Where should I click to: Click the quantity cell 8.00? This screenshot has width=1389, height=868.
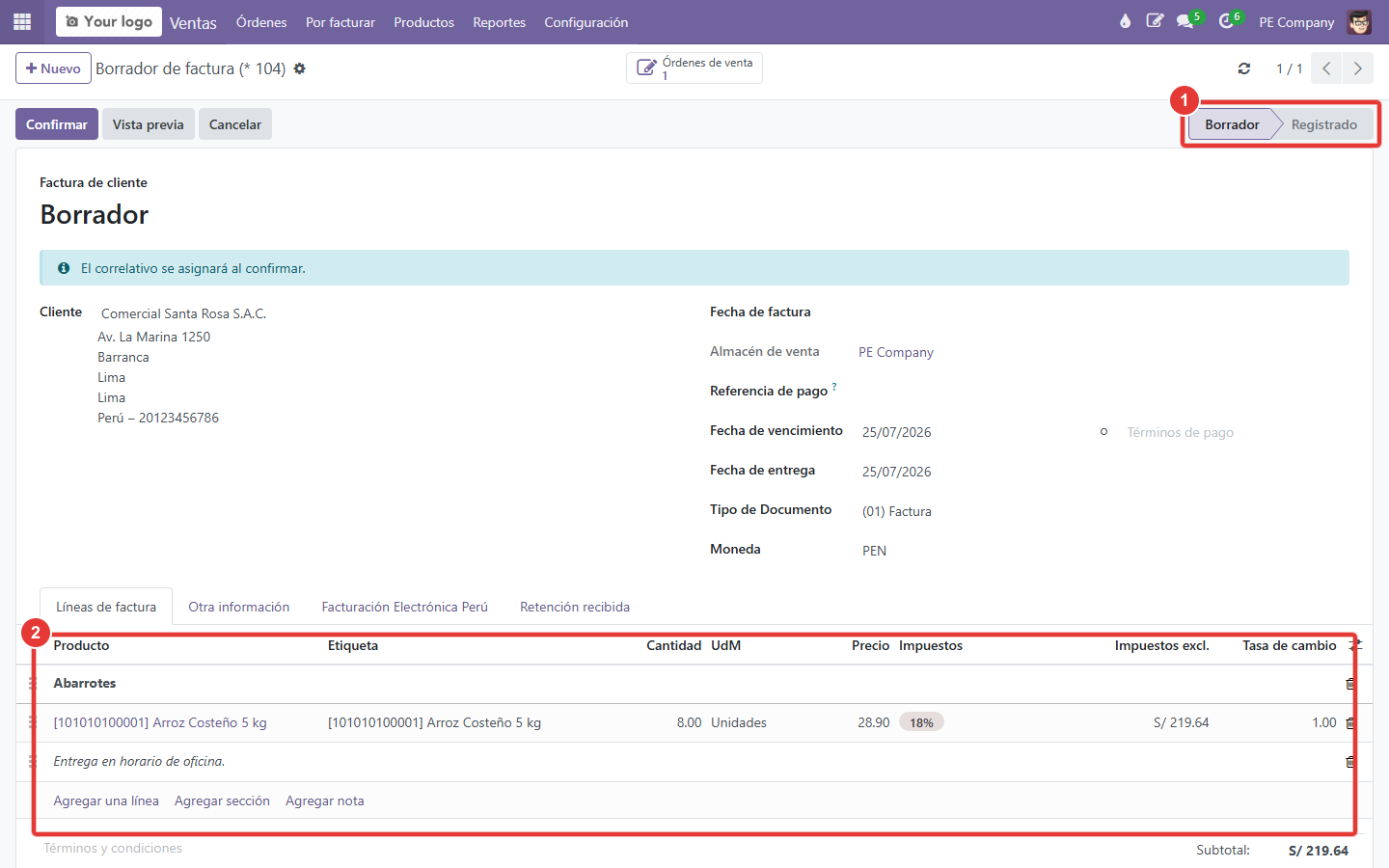(689, 722)
